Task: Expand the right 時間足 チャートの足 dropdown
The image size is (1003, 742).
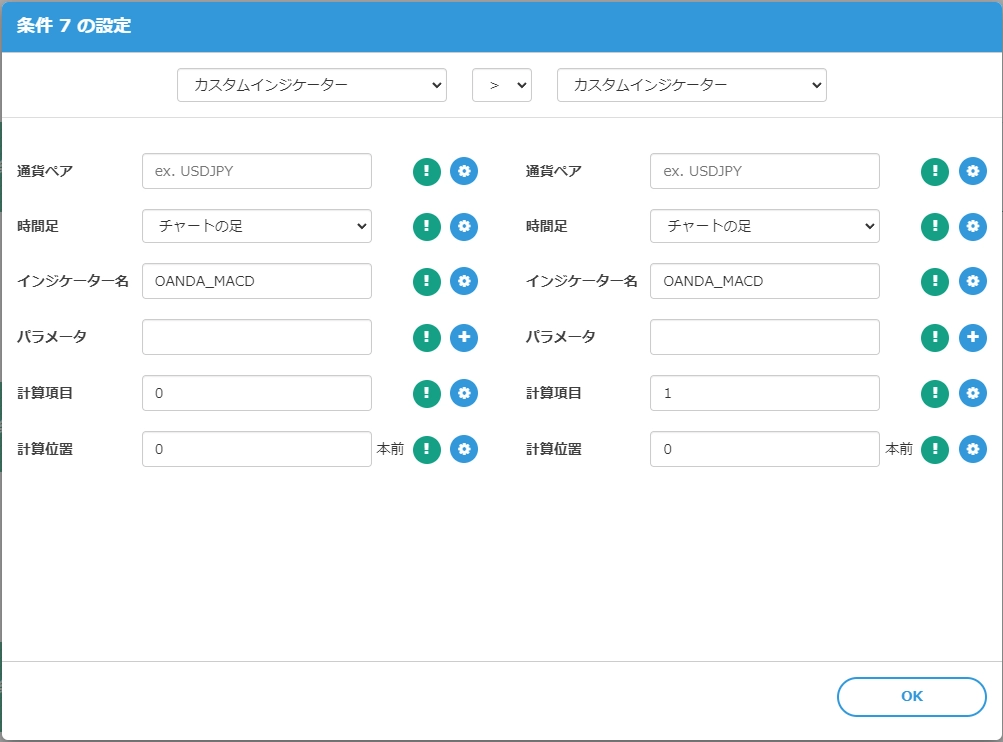Action: pyautogui.click(x=765, y=226)
